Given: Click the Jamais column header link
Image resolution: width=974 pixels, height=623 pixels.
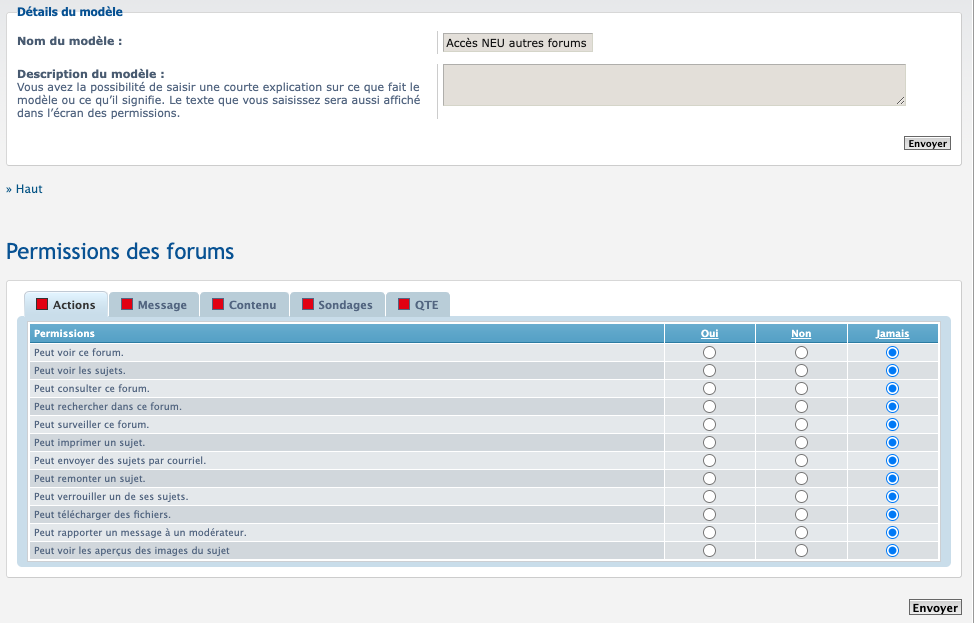Looking at the screenshot, I should coord(892,334).
